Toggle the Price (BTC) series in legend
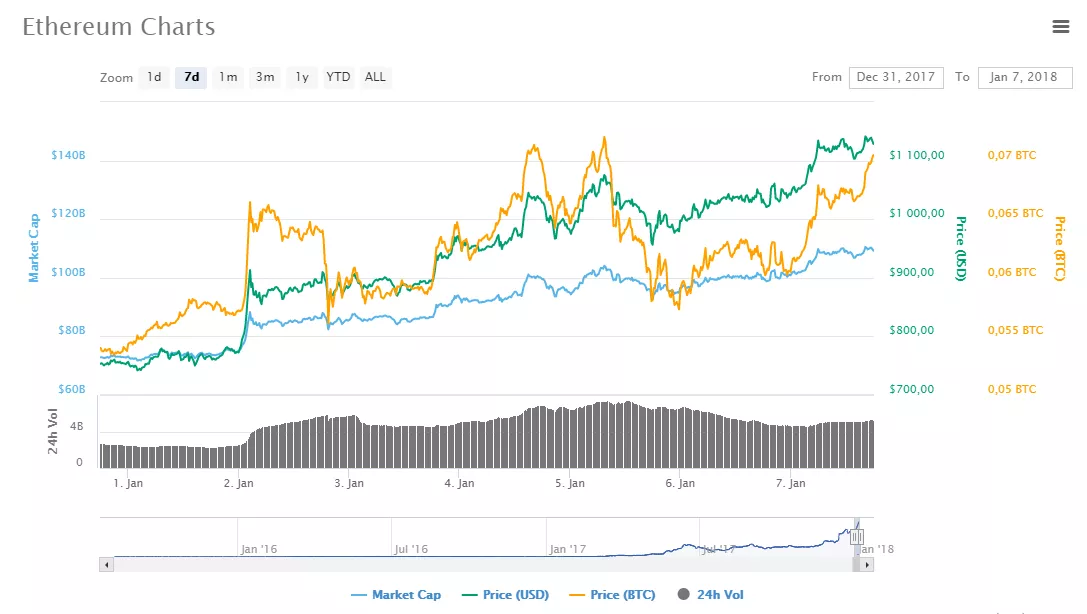 pos(612,595)
